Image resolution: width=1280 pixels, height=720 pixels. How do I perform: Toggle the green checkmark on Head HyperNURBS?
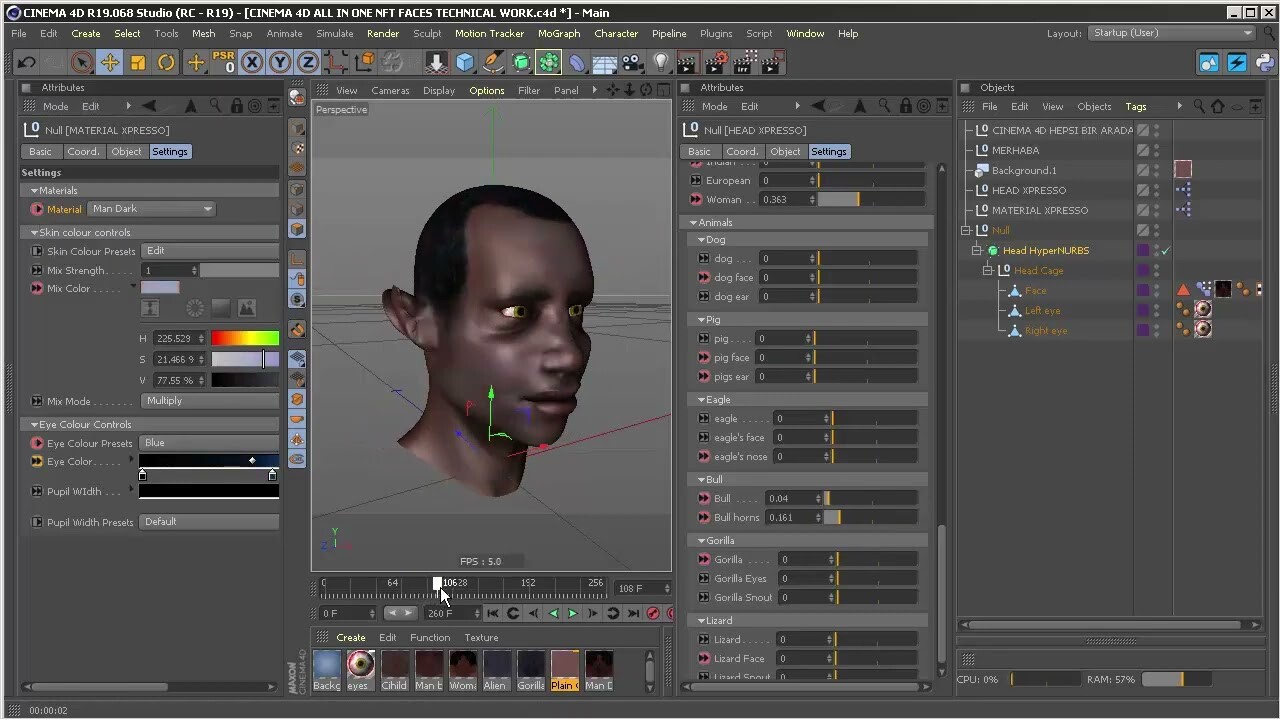[1164, 251]
